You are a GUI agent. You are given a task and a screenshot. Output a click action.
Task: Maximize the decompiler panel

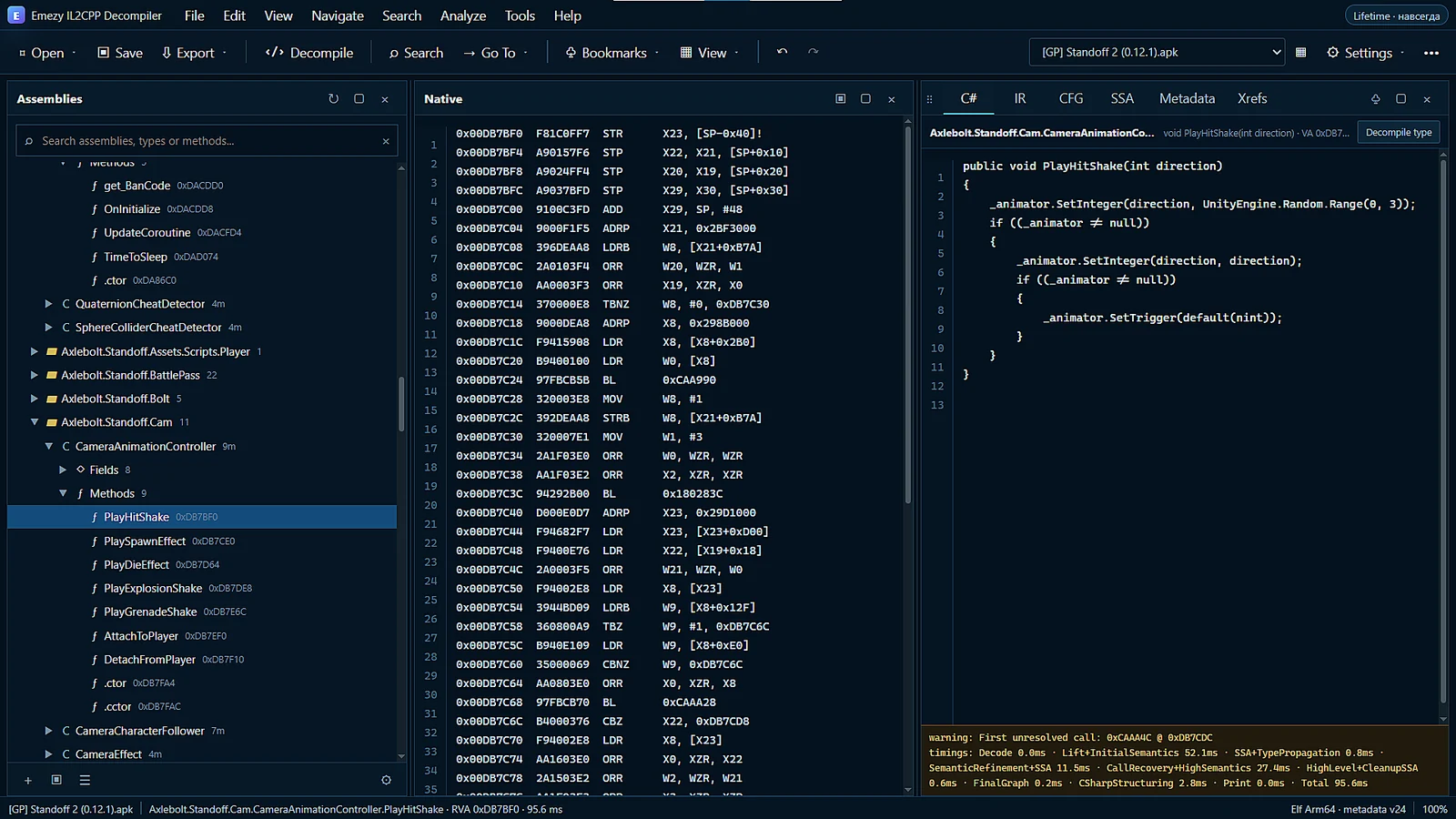coord(1400,98)
